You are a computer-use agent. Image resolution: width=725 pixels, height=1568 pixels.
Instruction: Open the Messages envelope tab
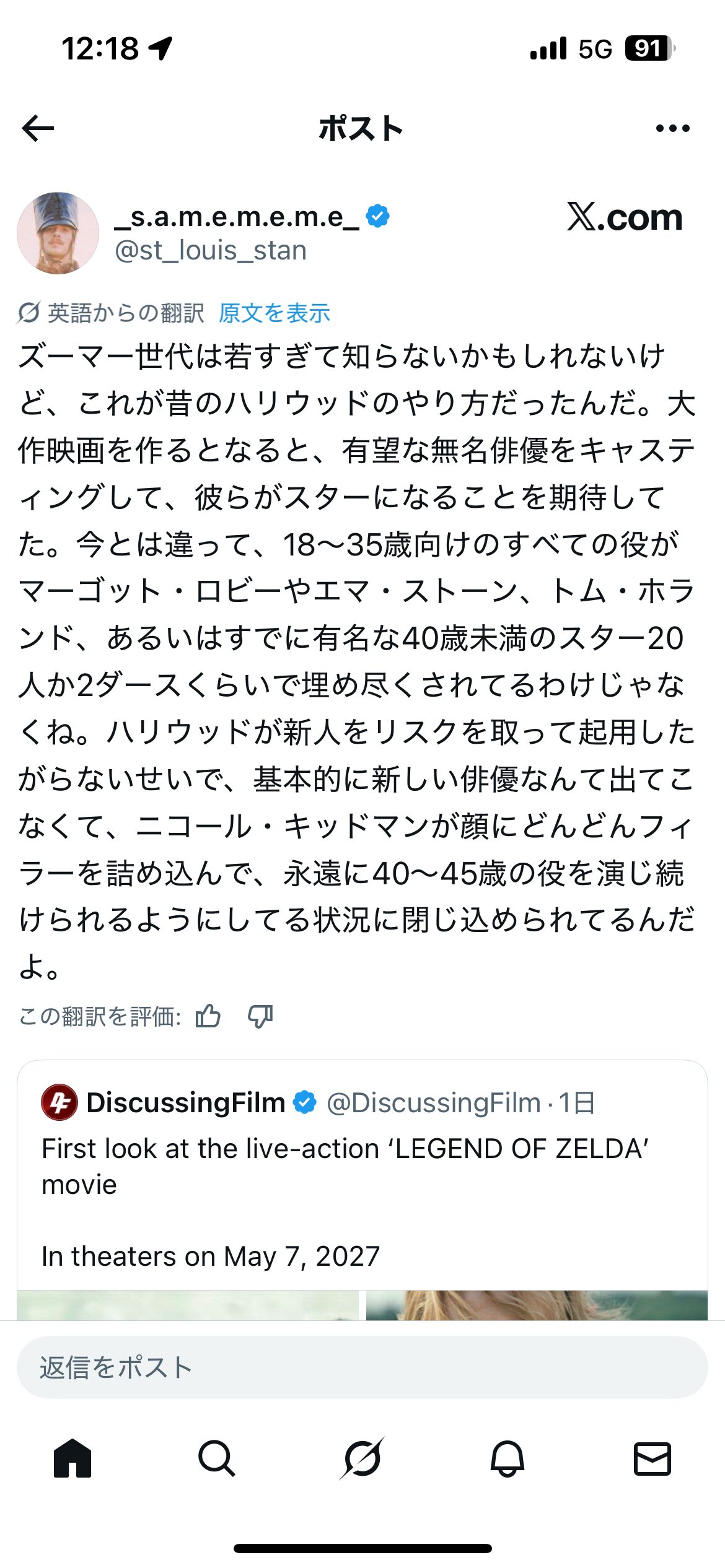coord(652,1458)
